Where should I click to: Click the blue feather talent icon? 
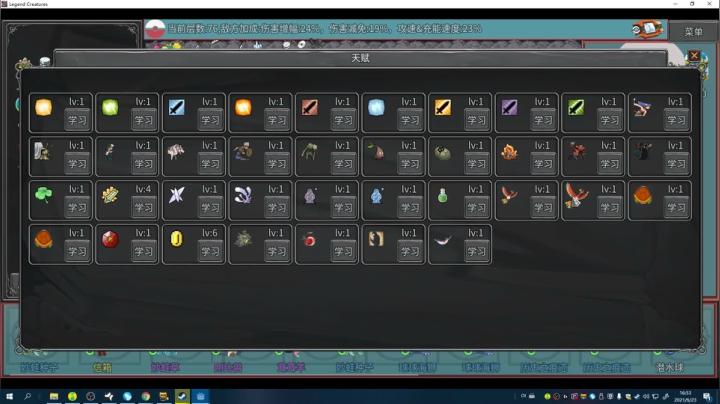443,240
